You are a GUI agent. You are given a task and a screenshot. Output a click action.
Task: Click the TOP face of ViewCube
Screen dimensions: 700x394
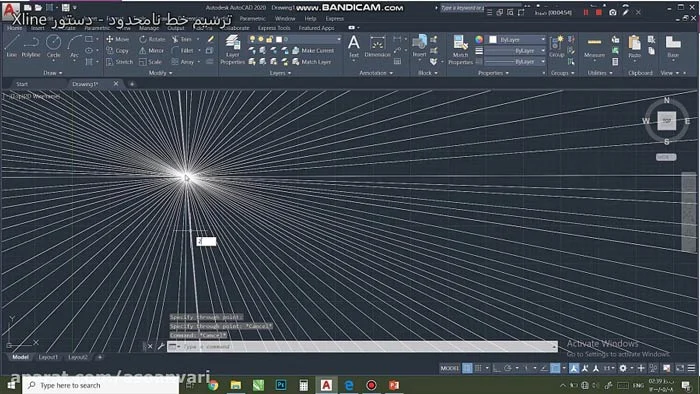(667, 121)
